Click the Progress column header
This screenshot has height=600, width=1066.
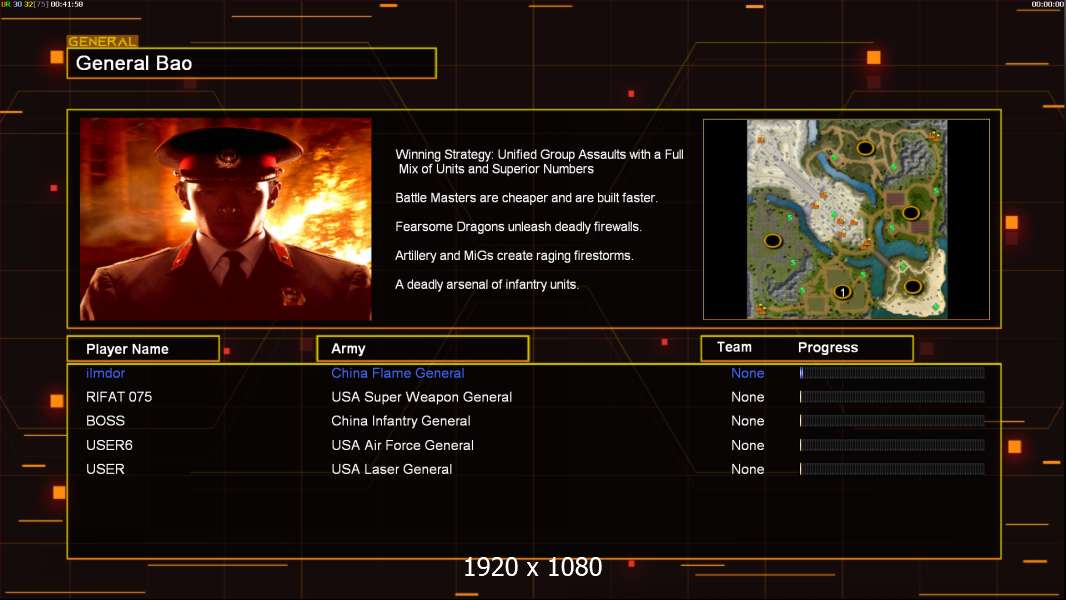pos(828,347)
